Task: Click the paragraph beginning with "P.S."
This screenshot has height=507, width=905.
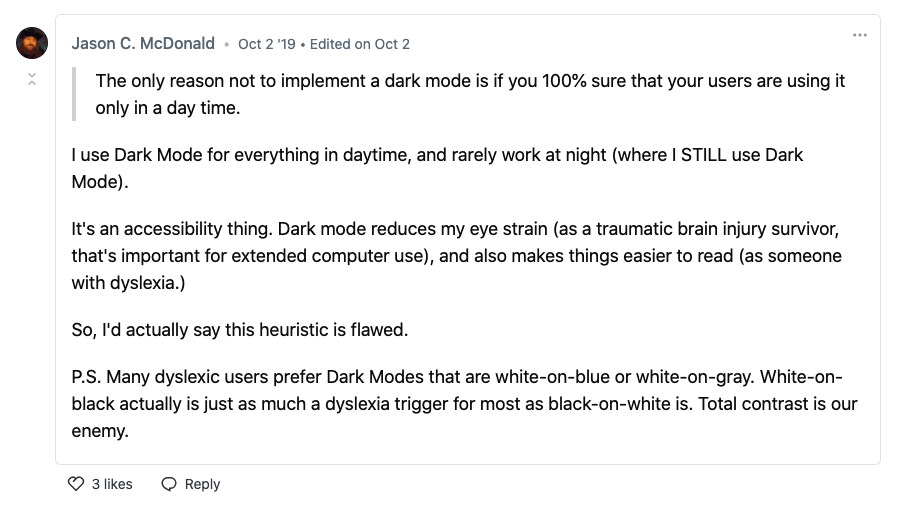Action: pos(464,405)
